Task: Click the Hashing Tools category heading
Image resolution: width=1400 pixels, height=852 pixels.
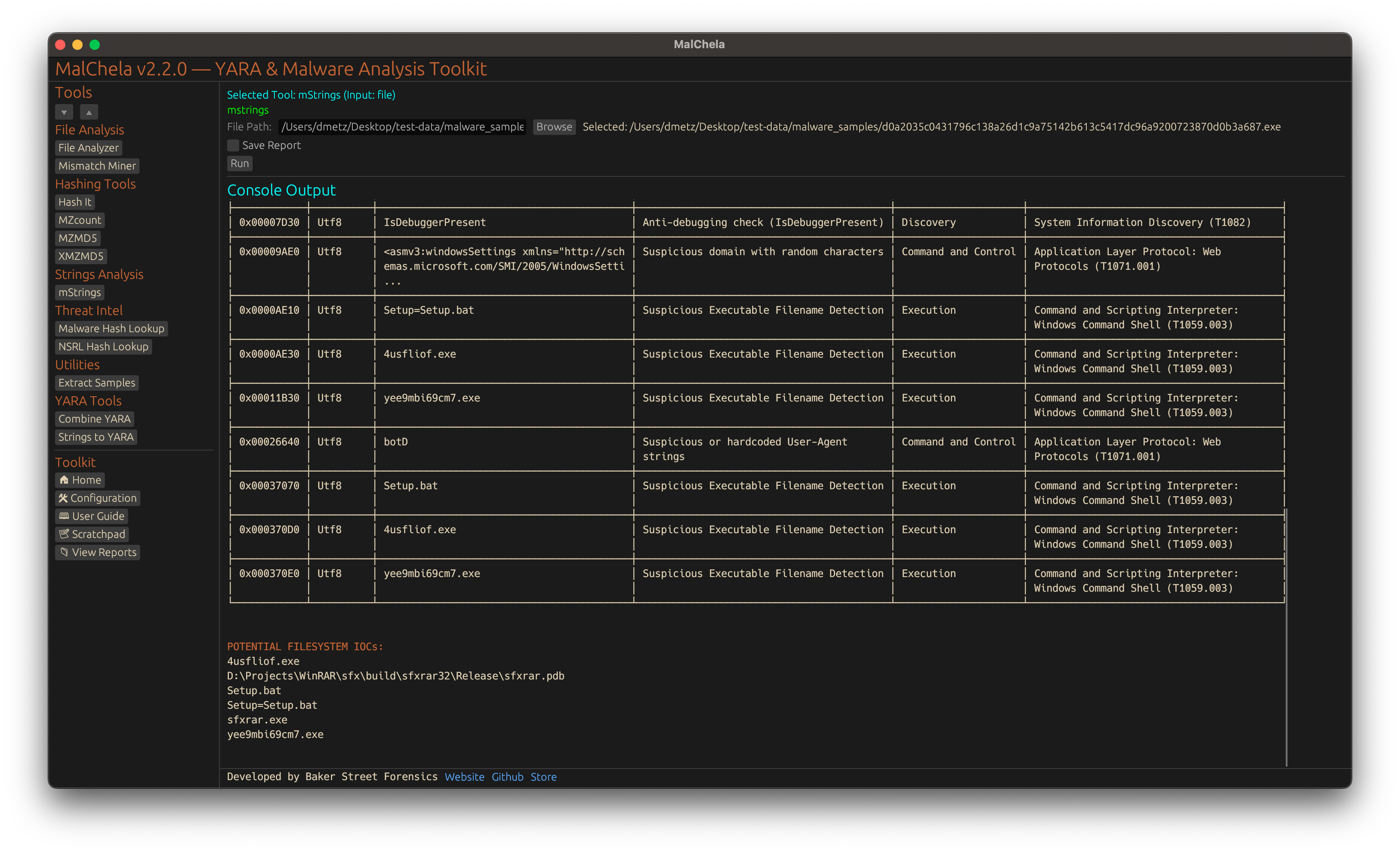Action: [x=96, y=184]
